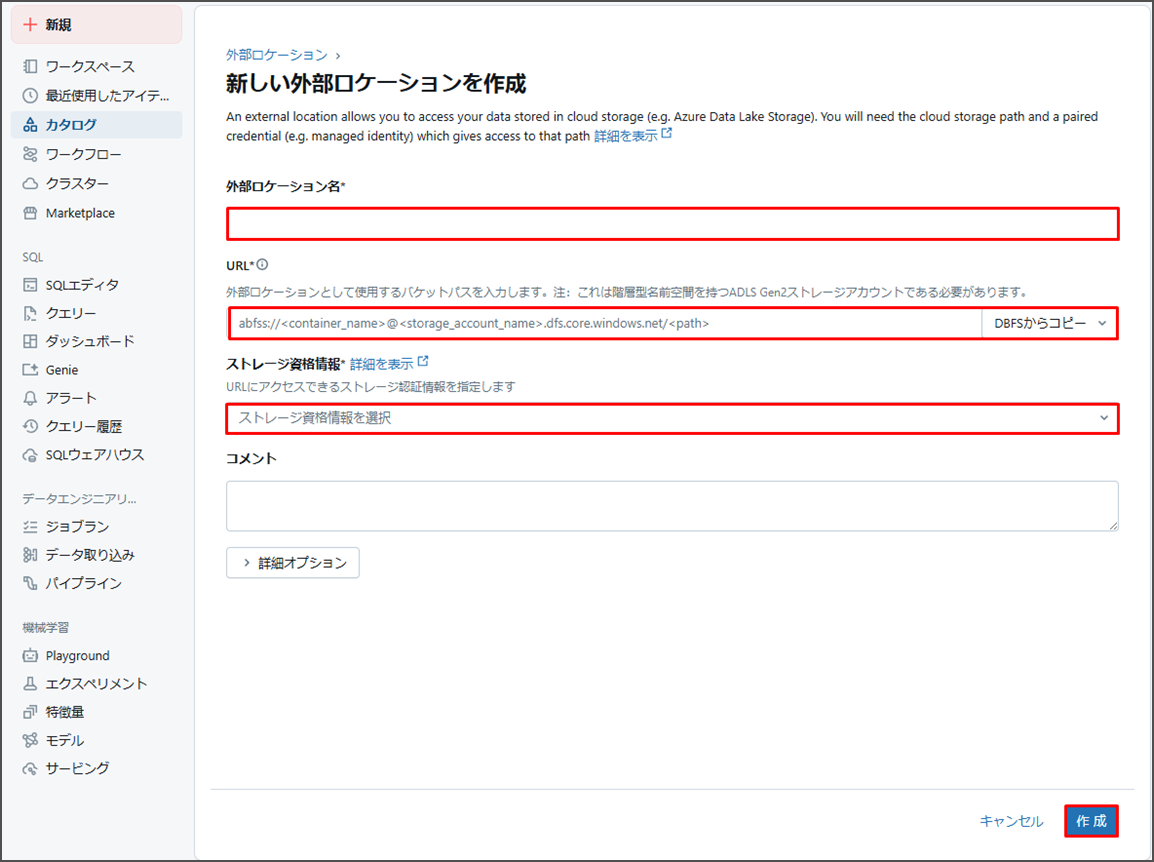Open ワークスペース in the sidebar
Viewport: 1154px width, 862px height.
[x=96, y=66]
